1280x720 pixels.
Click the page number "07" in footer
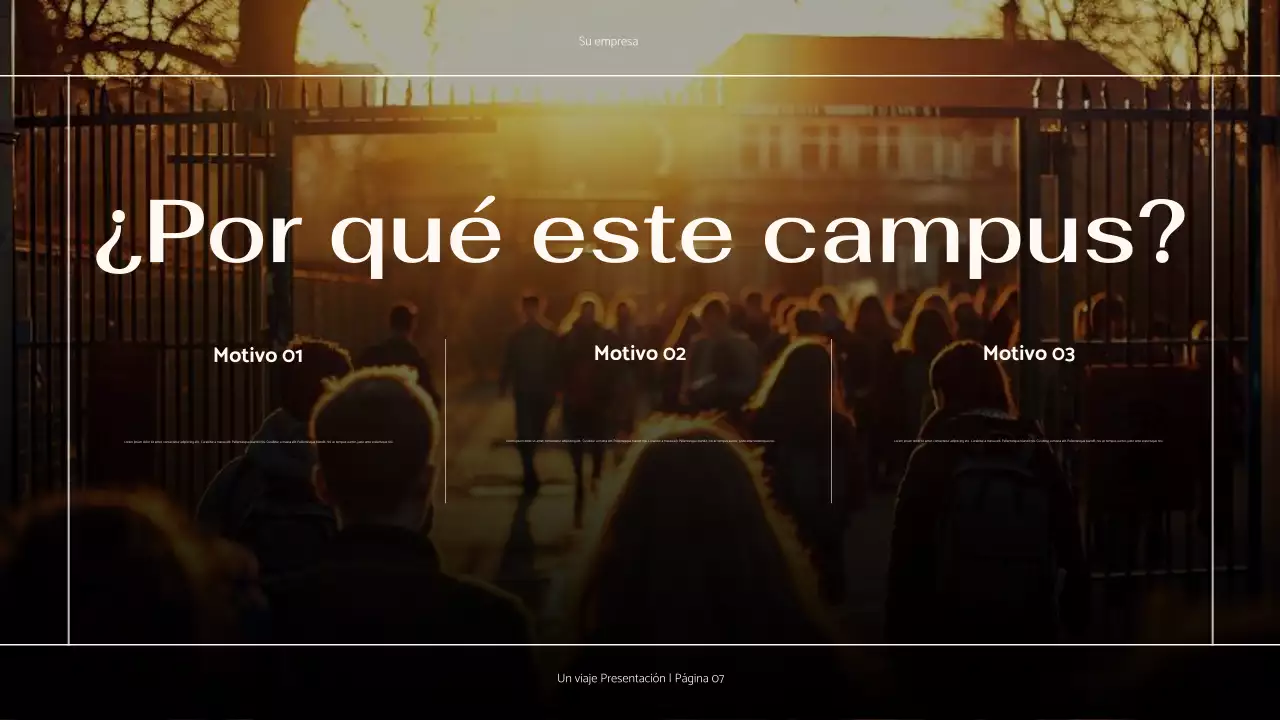[717, 677]
